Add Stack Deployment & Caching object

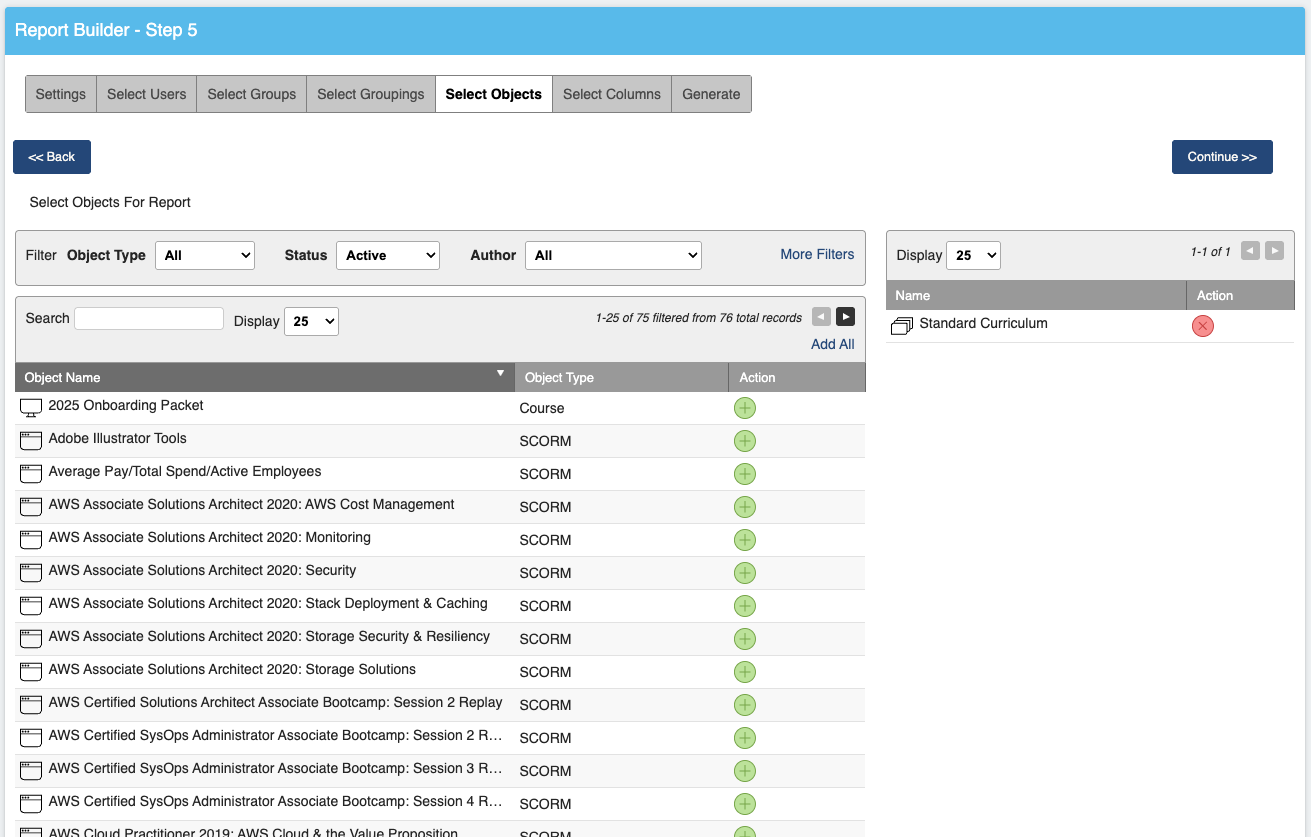pos(745,606)
